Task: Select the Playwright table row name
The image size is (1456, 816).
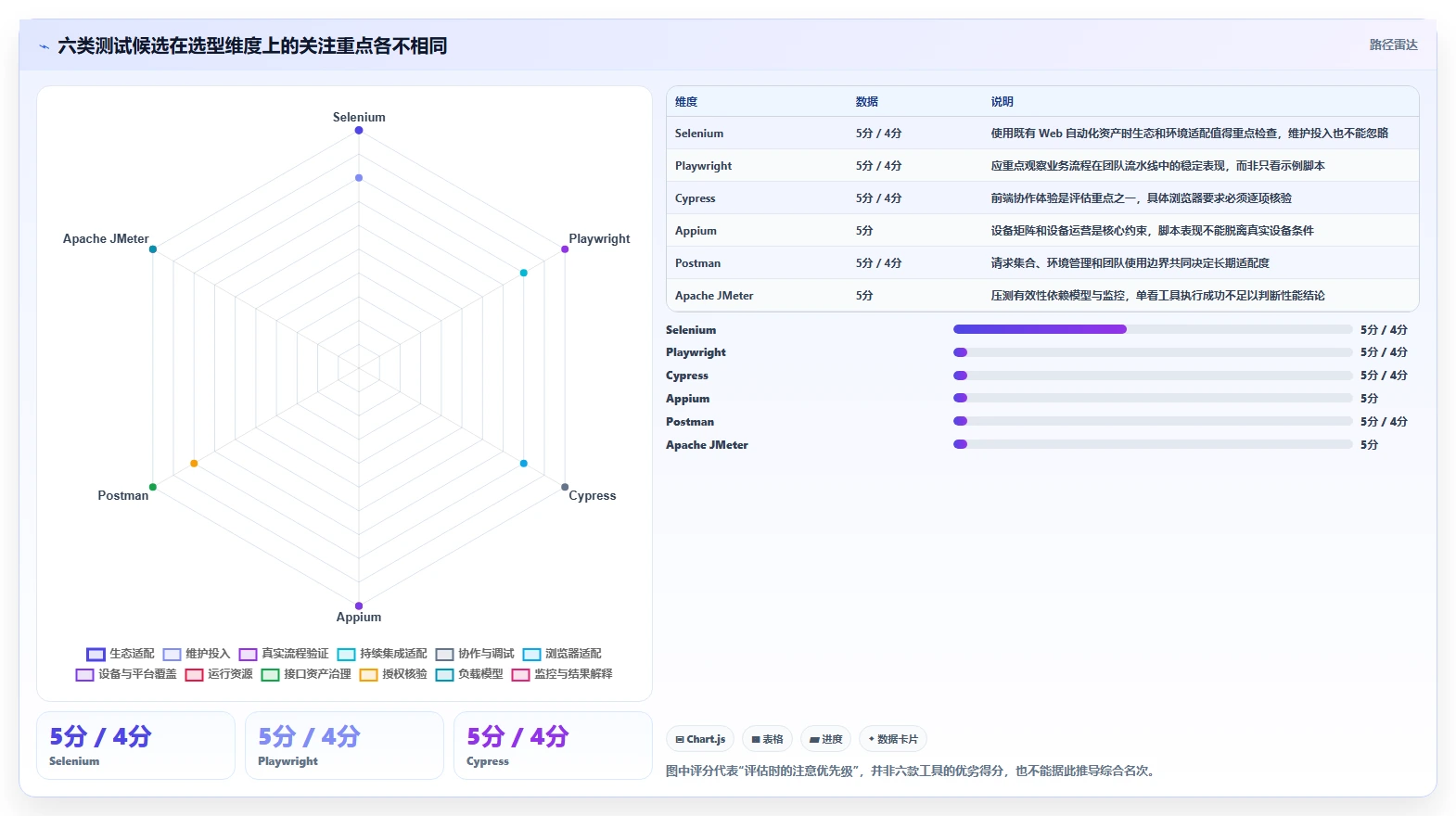Action: tap(703, 166)
